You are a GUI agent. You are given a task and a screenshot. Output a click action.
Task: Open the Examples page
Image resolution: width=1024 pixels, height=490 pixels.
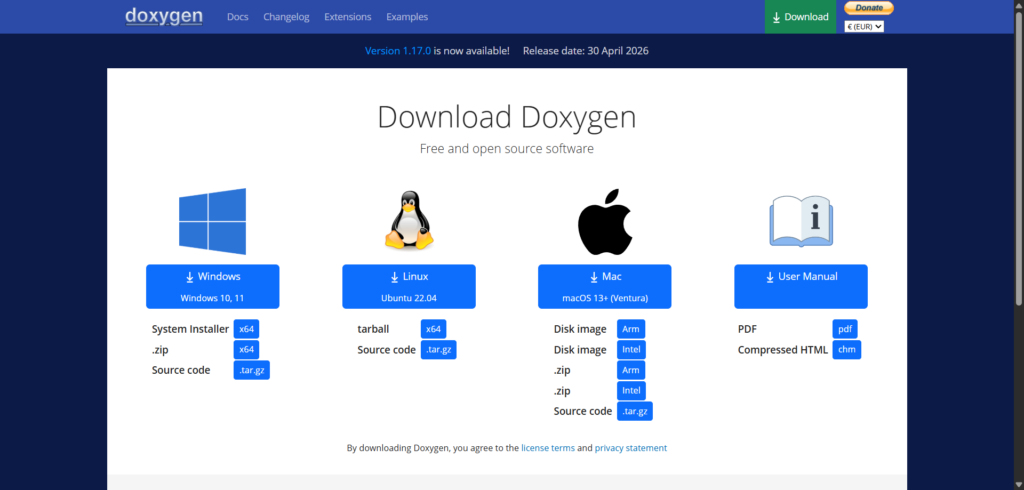407,17
